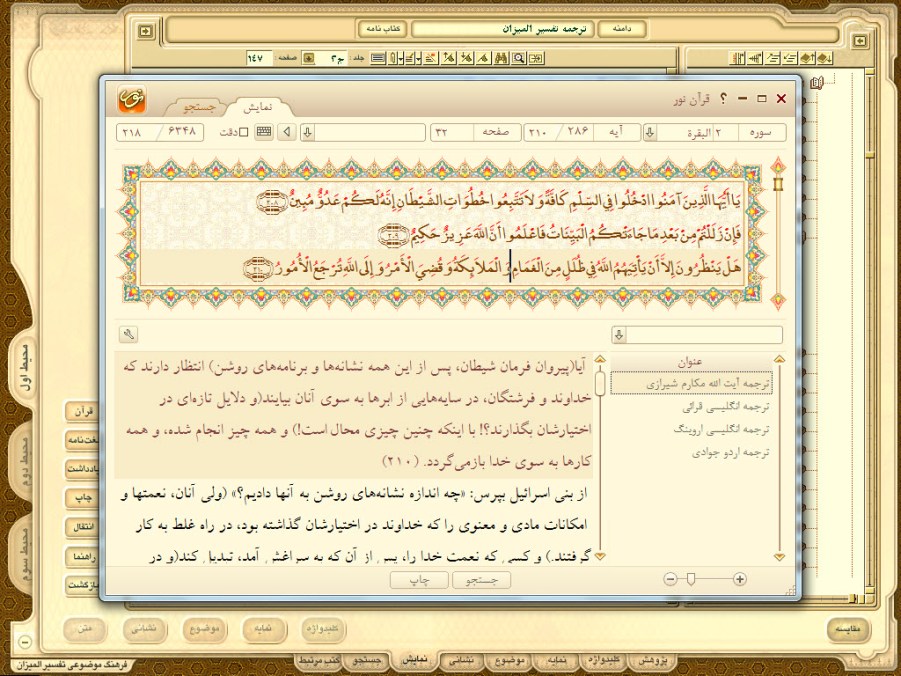Click the book icon in right side panel
Screen dimensions: 901x676
817,83
